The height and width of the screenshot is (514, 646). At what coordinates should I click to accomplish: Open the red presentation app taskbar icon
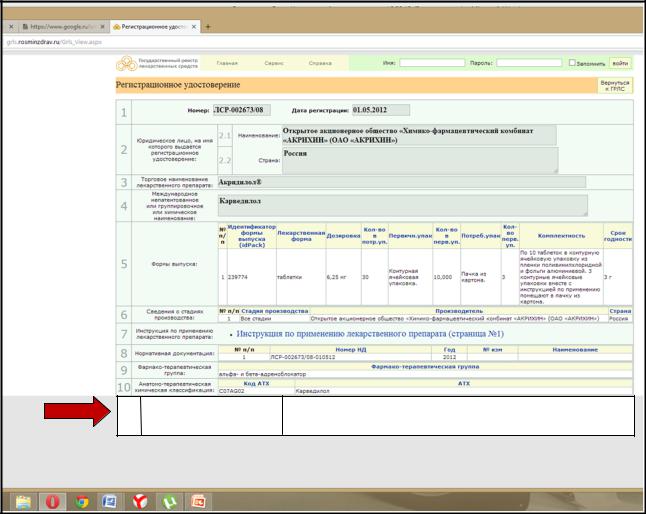pyautogui.click(x=199, y=502)
